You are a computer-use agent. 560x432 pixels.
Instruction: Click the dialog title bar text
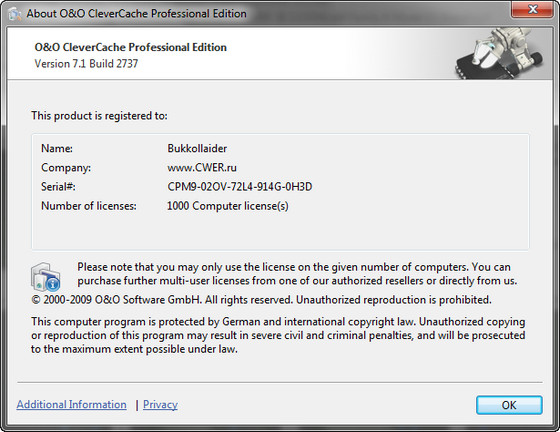(x=136, y=14)
